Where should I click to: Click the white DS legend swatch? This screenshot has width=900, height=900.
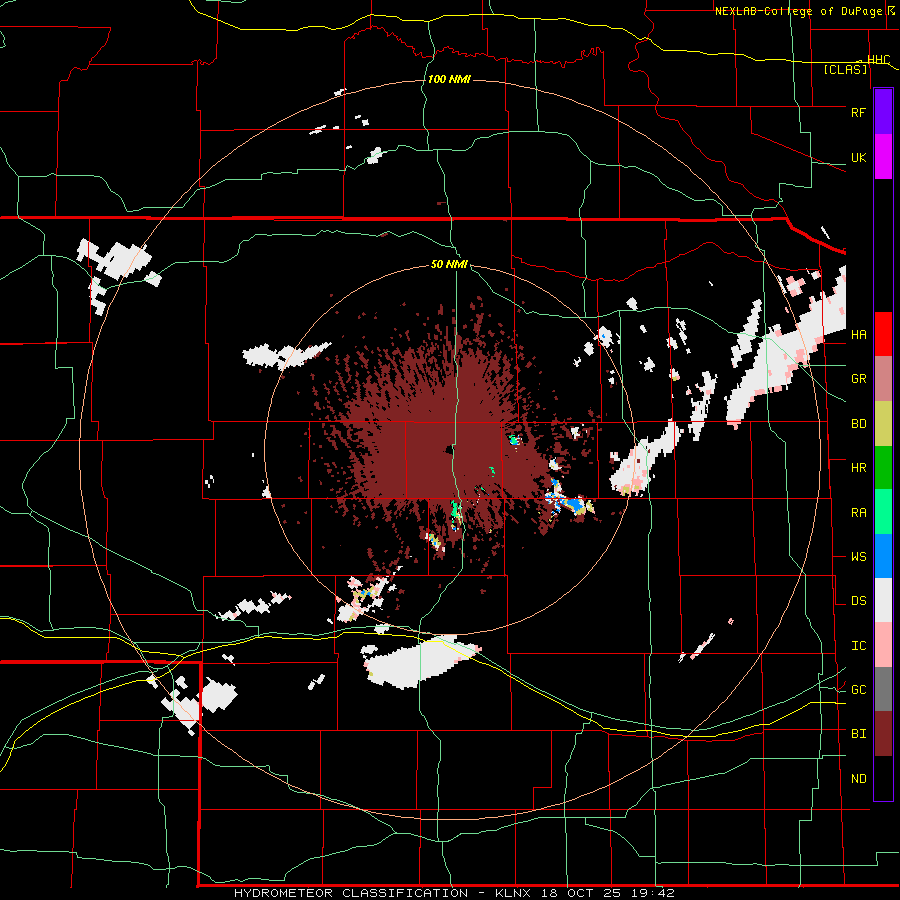click(x=883, y=600)
